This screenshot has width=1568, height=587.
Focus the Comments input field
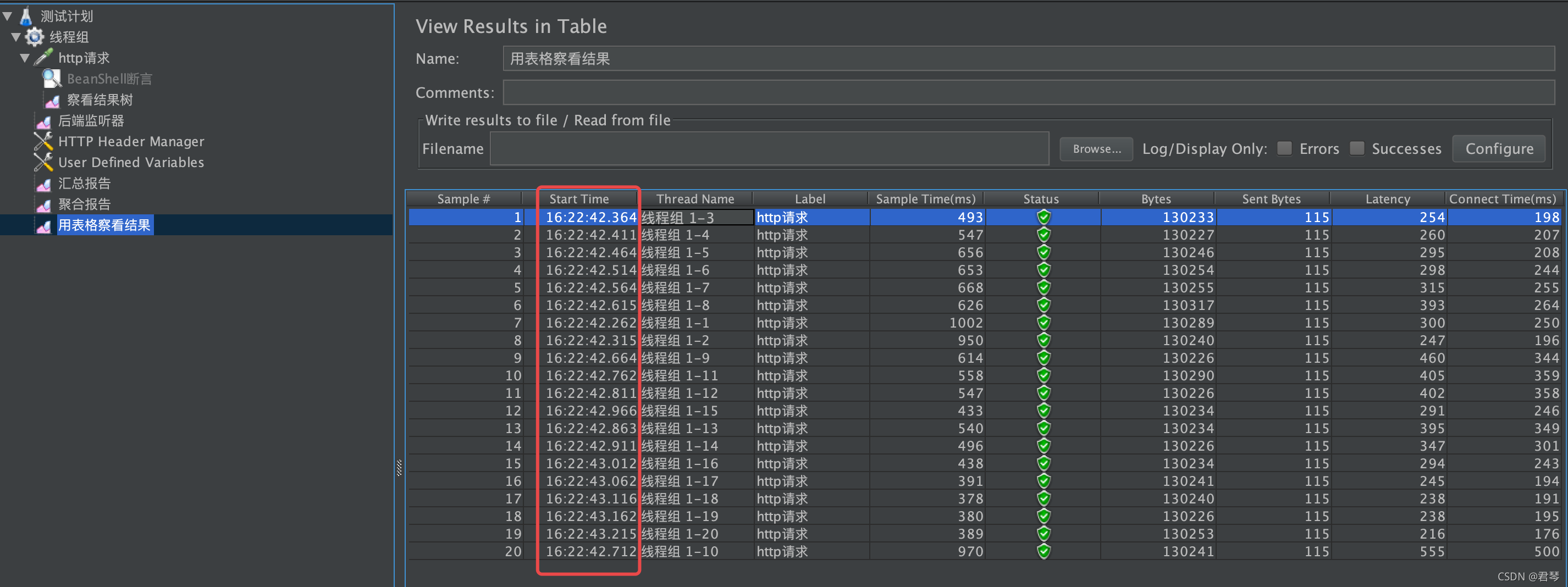click(x=1029, y=92)
